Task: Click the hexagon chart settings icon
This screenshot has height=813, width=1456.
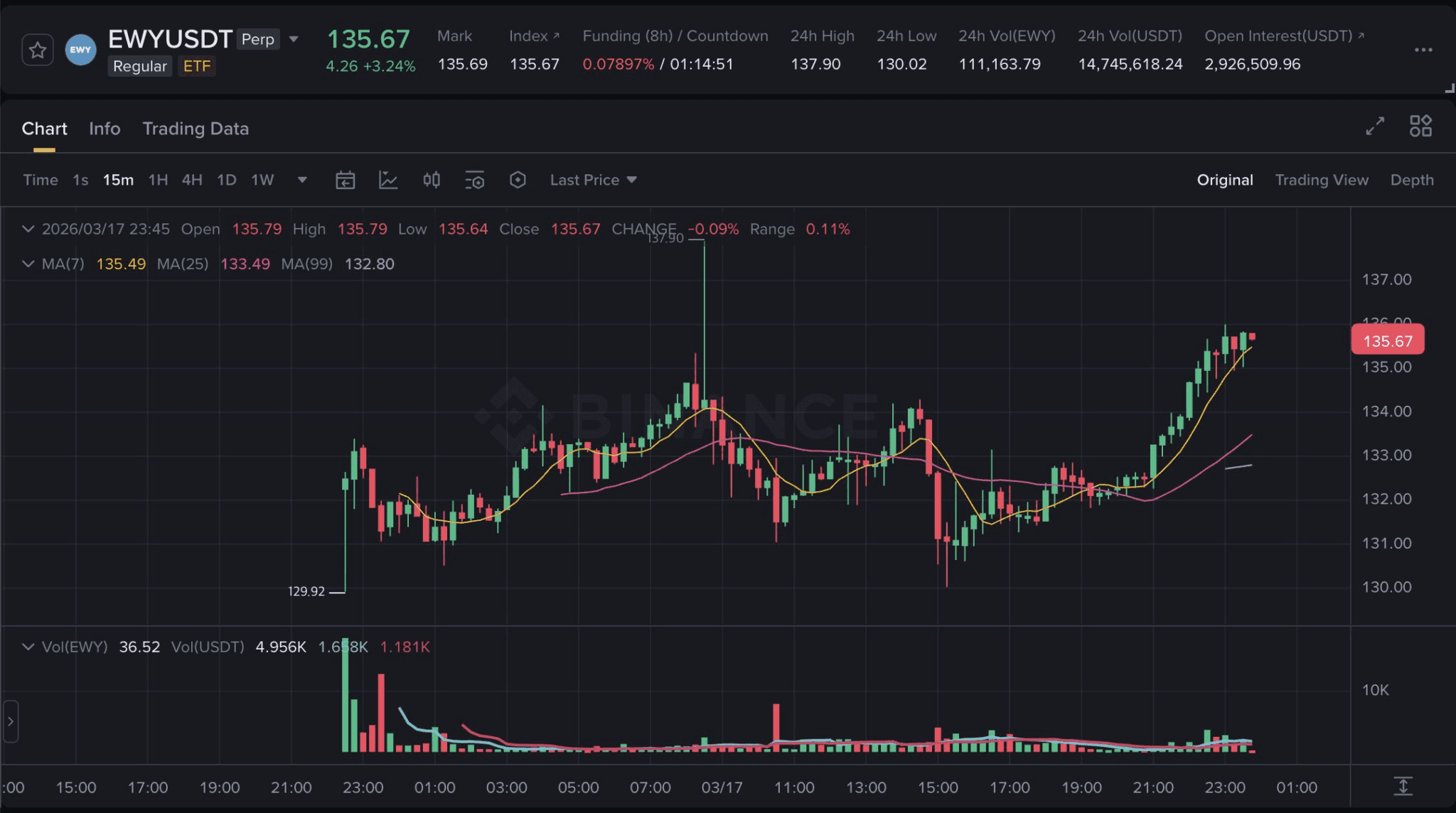Action: pos(518,180)
